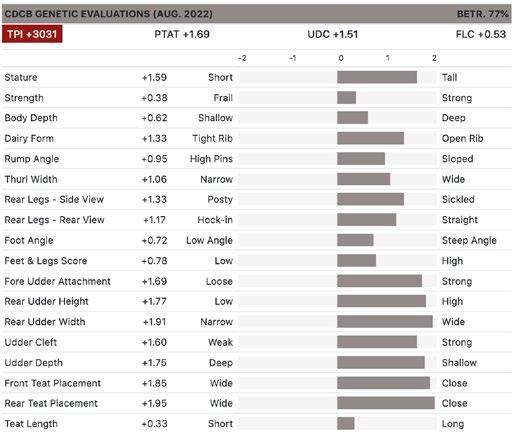Click the Strength trait bar
The image size is (516, 435).
(x=346, y=98)
